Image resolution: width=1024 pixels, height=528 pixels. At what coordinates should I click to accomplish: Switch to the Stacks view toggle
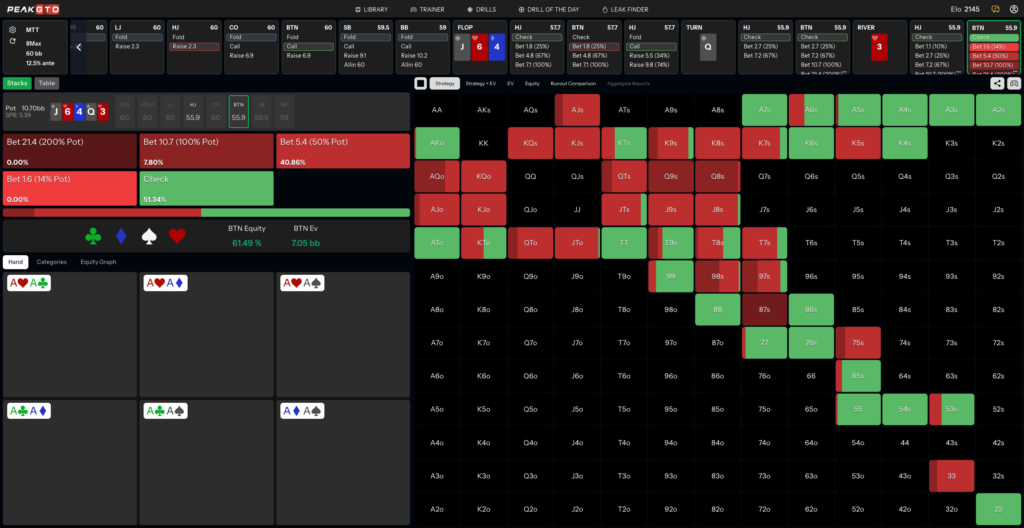coord(18,83)
